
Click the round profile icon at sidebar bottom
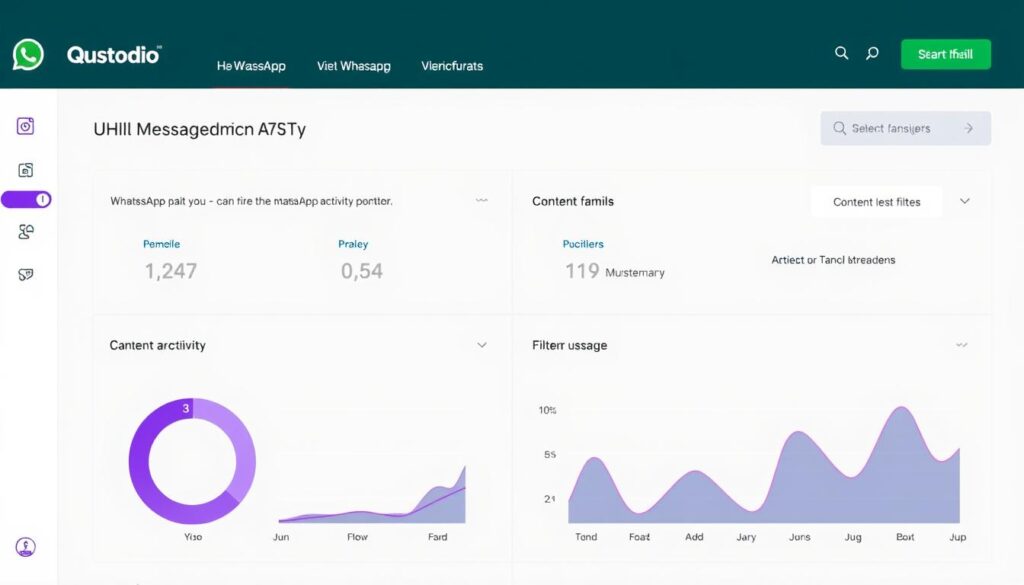26,547
